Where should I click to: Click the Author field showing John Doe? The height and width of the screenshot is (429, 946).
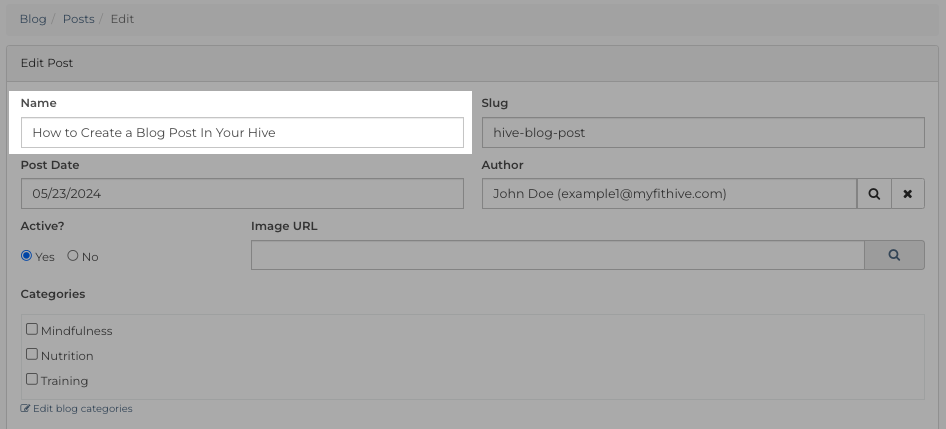tap(670, 194)
